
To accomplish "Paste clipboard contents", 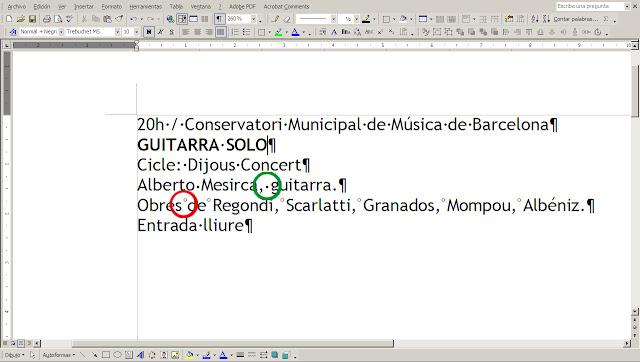I will [107, 19].
